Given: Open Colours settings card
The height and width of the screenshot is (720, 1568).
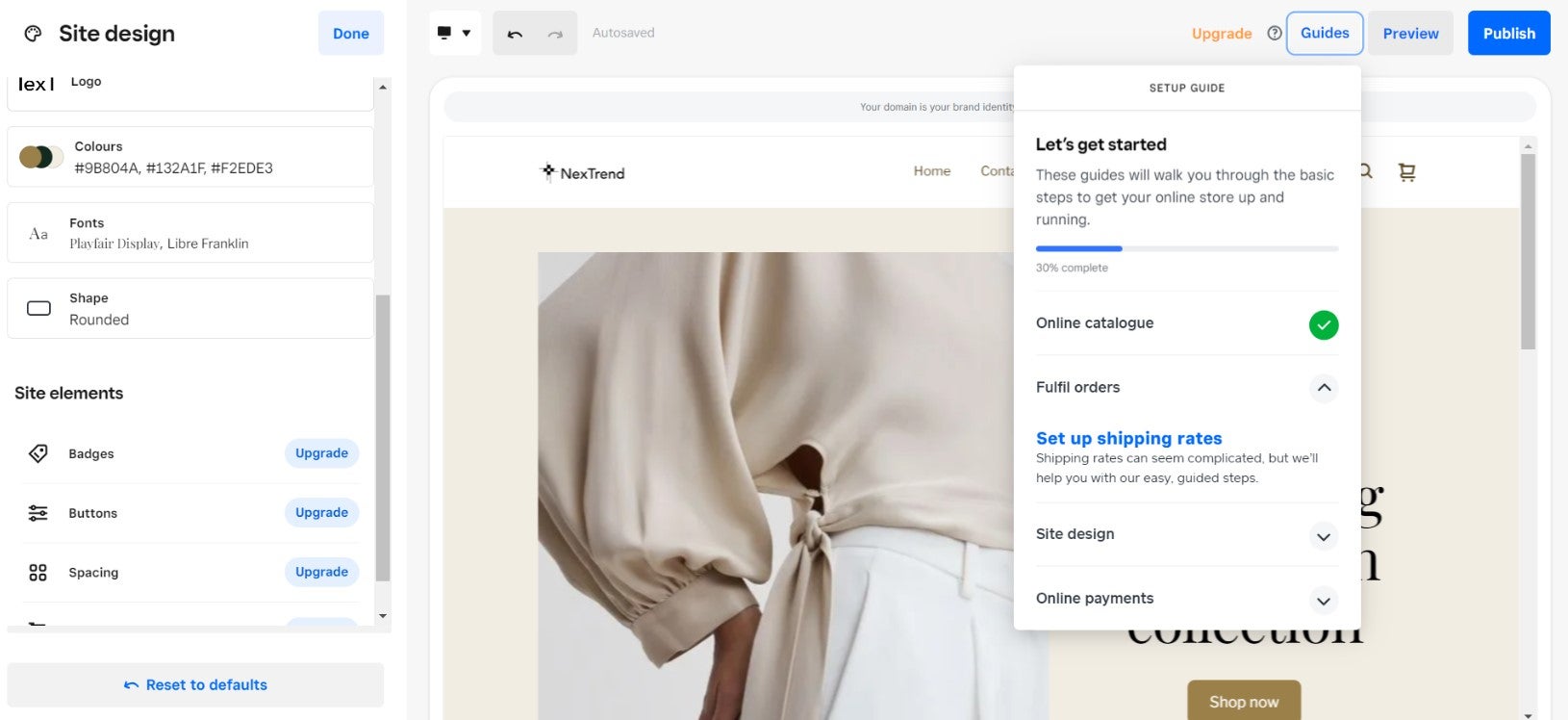Looking at the screenshot, I should [190, 157].
